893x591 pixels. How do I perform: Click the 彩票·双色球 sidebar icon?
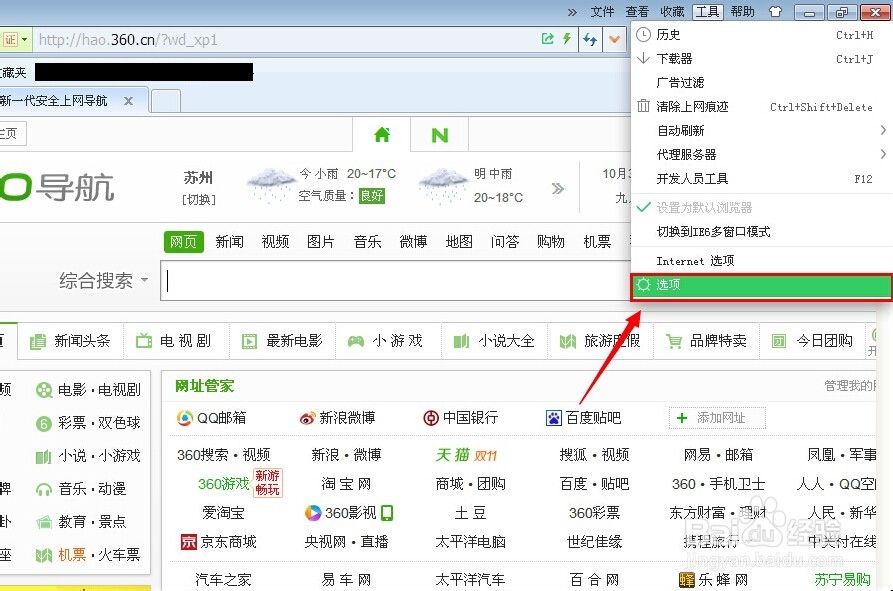click(44, 423)
